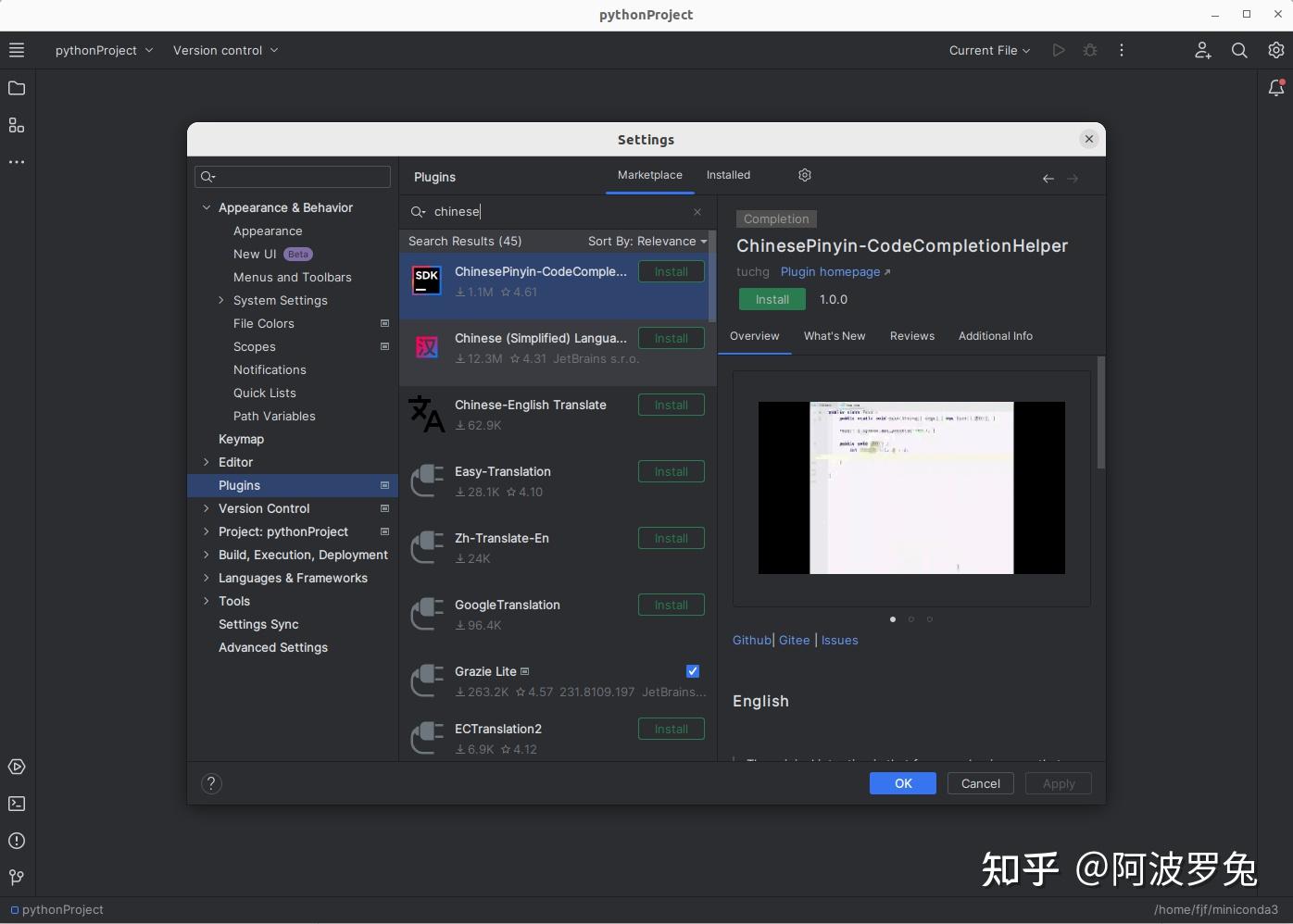The height and width of the screenshot is (924, 1293).
Task: Open the Services tool window icon
Action: click(17, 767)
